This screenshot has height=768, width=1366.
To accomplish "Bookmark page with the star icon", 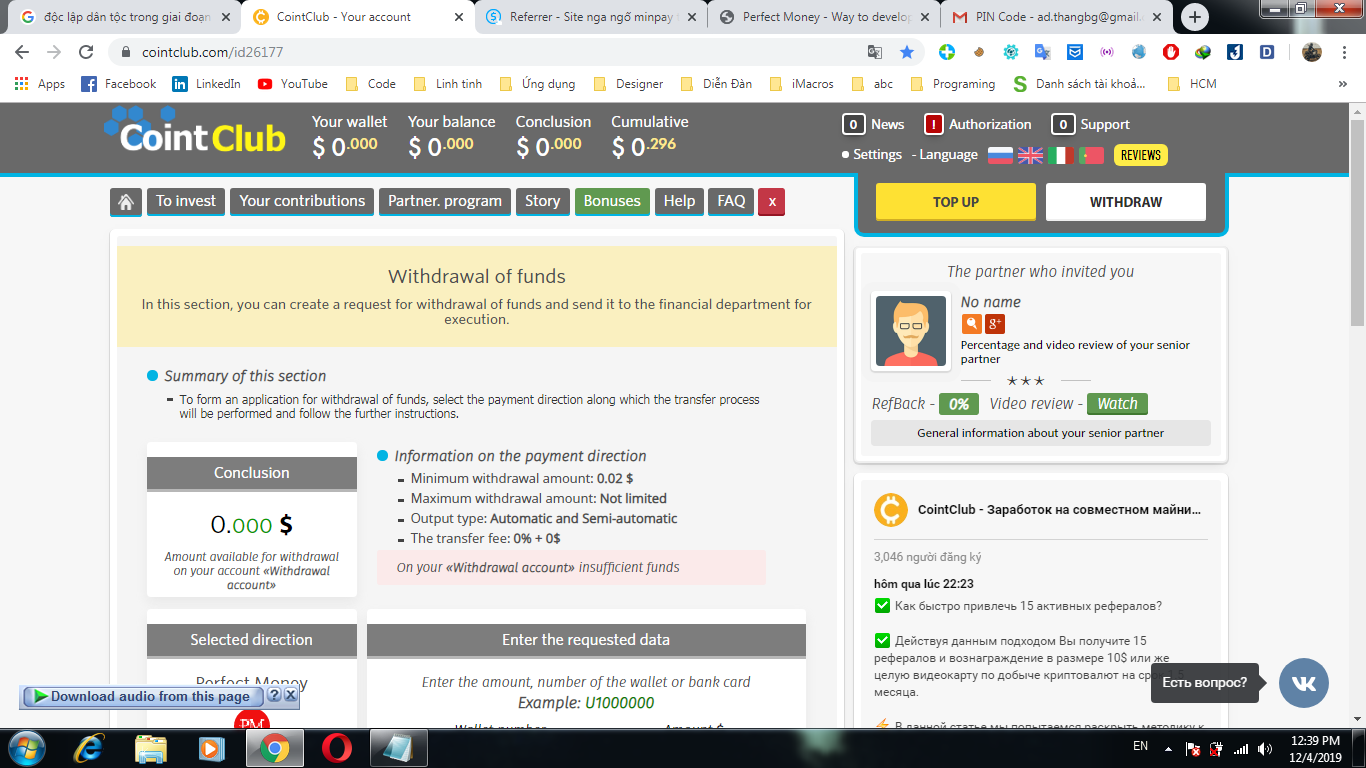I will 907,52.
